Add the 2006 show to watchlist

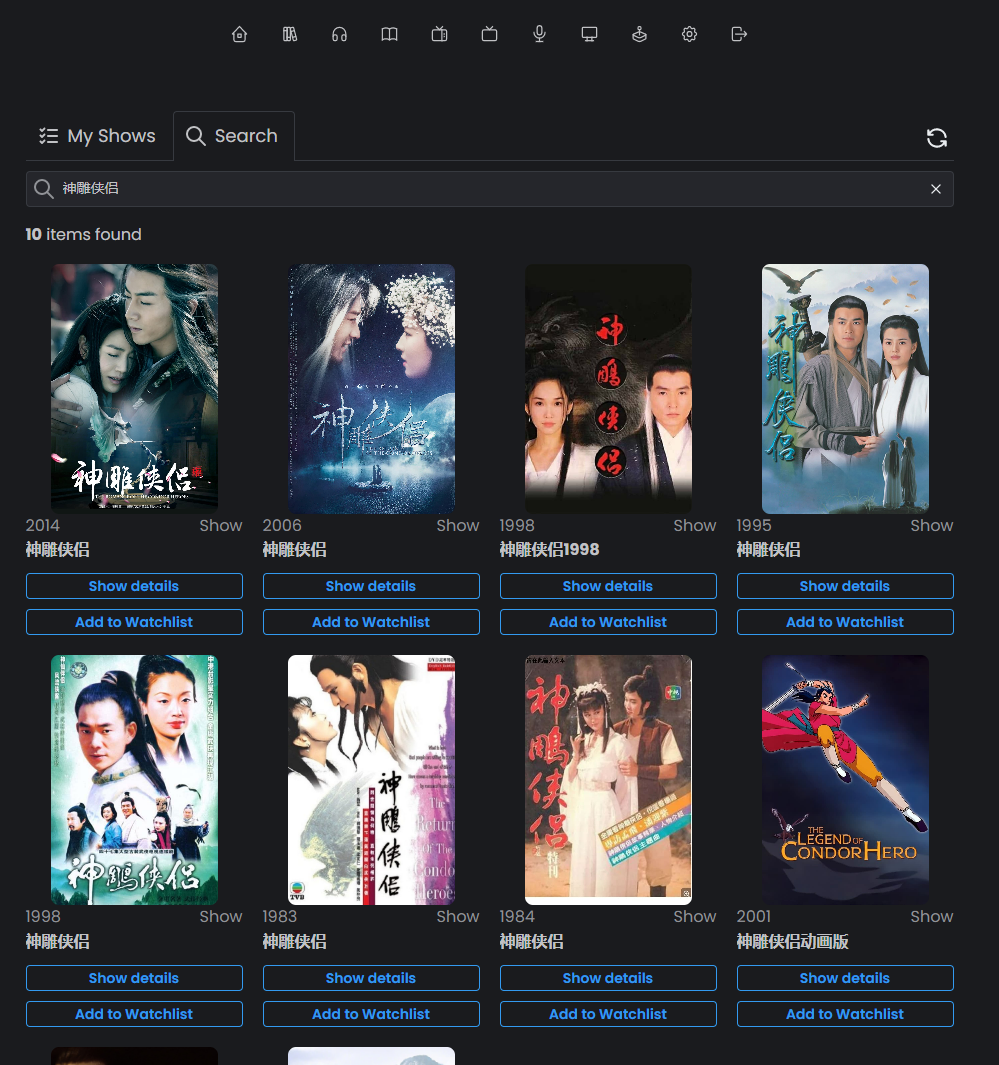(371, 622)
